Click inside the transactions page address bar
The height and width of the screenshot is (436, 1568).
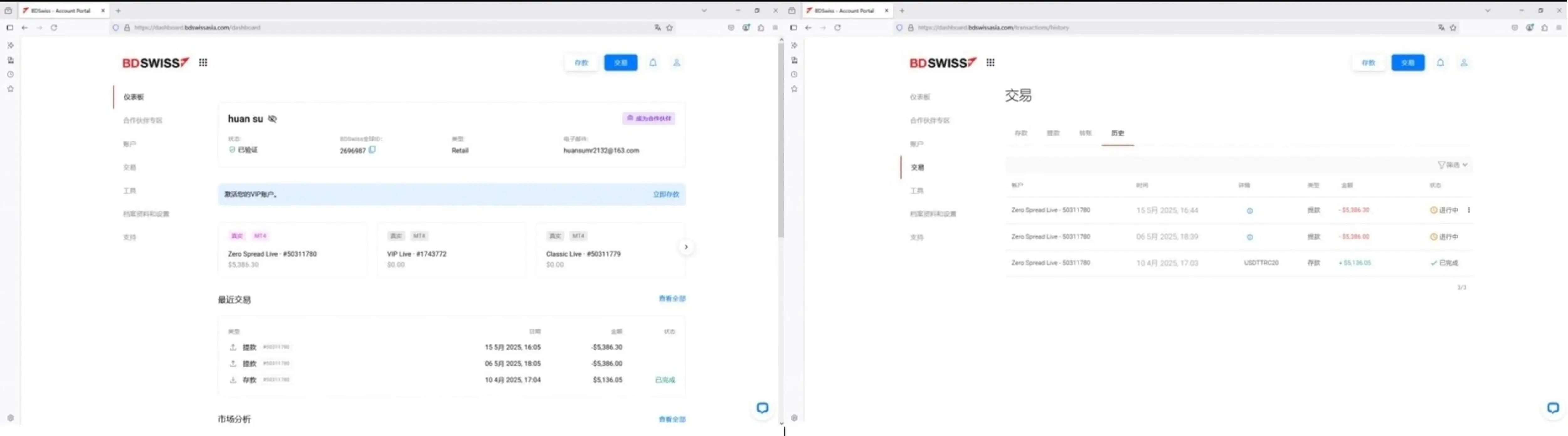pyautogui.click(x=1157, y=27)
